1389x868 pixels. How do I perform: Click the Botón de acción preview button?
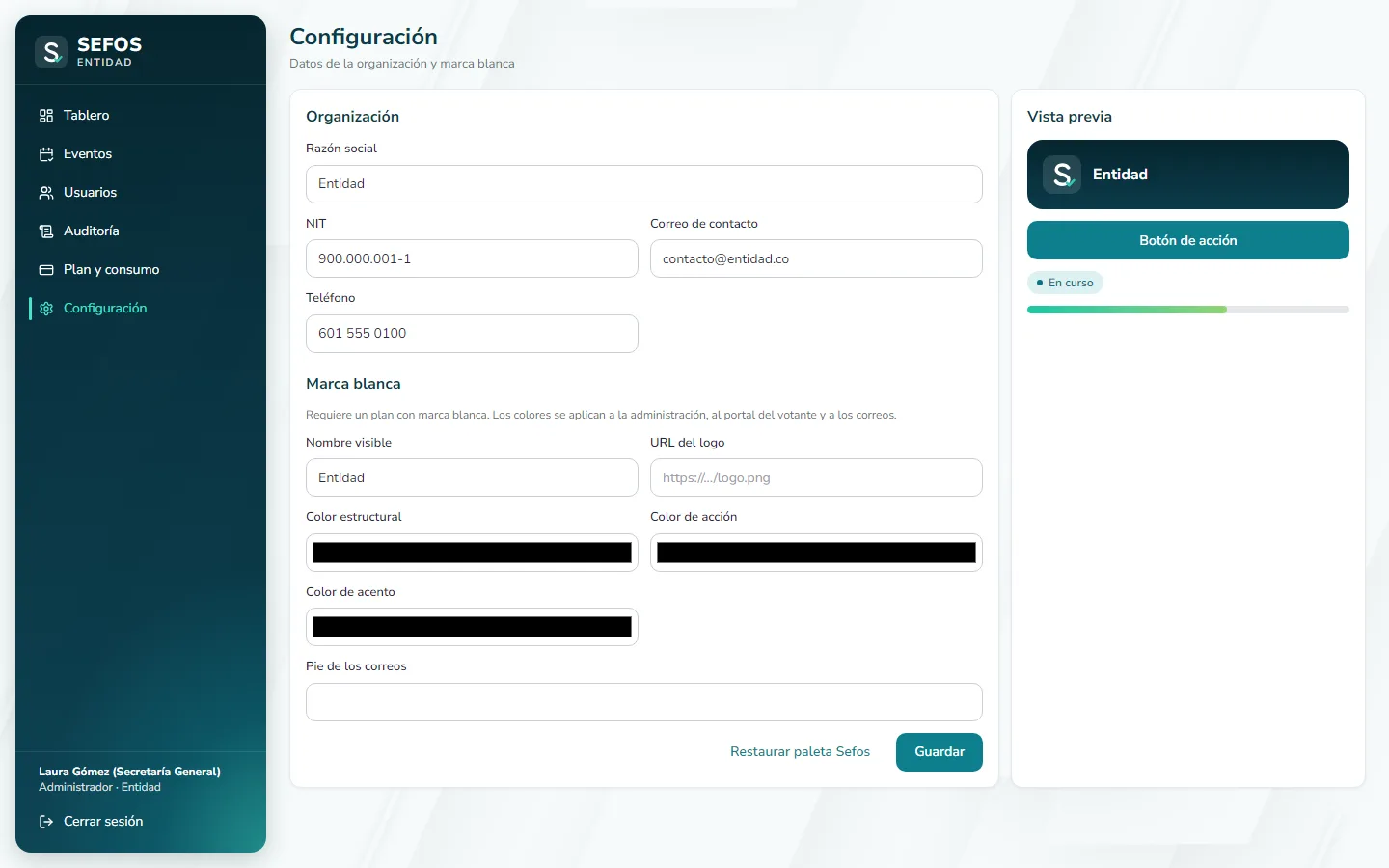[x=1188, y=240]
